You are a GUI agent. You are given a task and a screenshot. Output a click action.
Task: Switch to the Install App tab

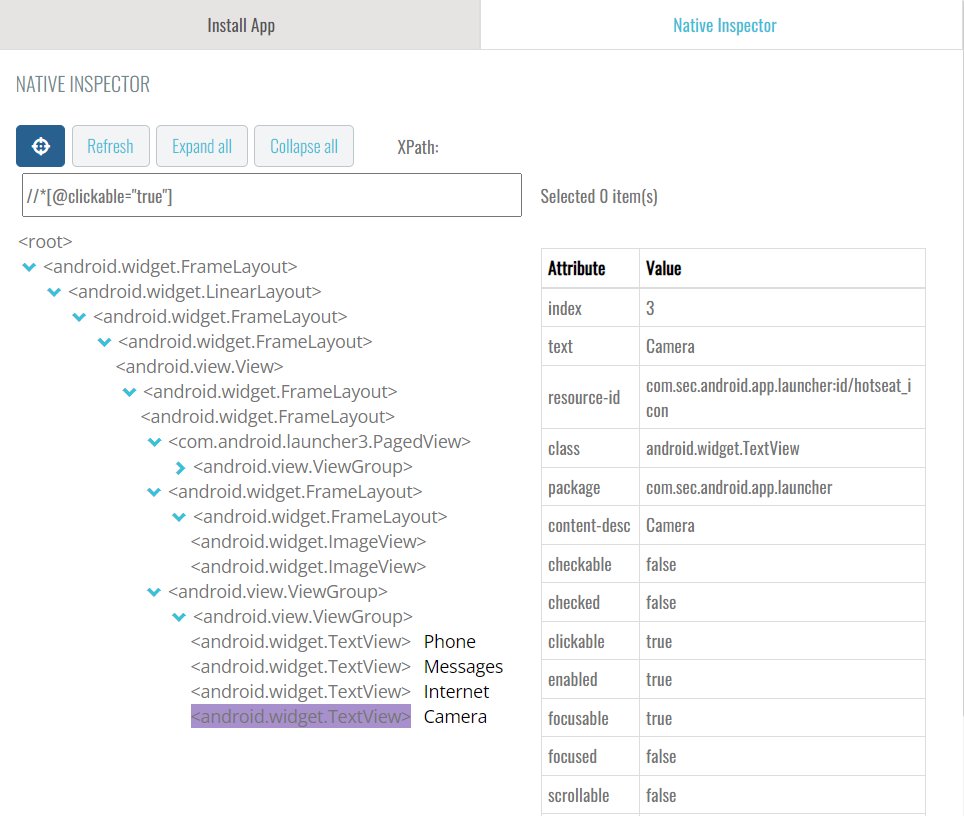coord(240,25)
